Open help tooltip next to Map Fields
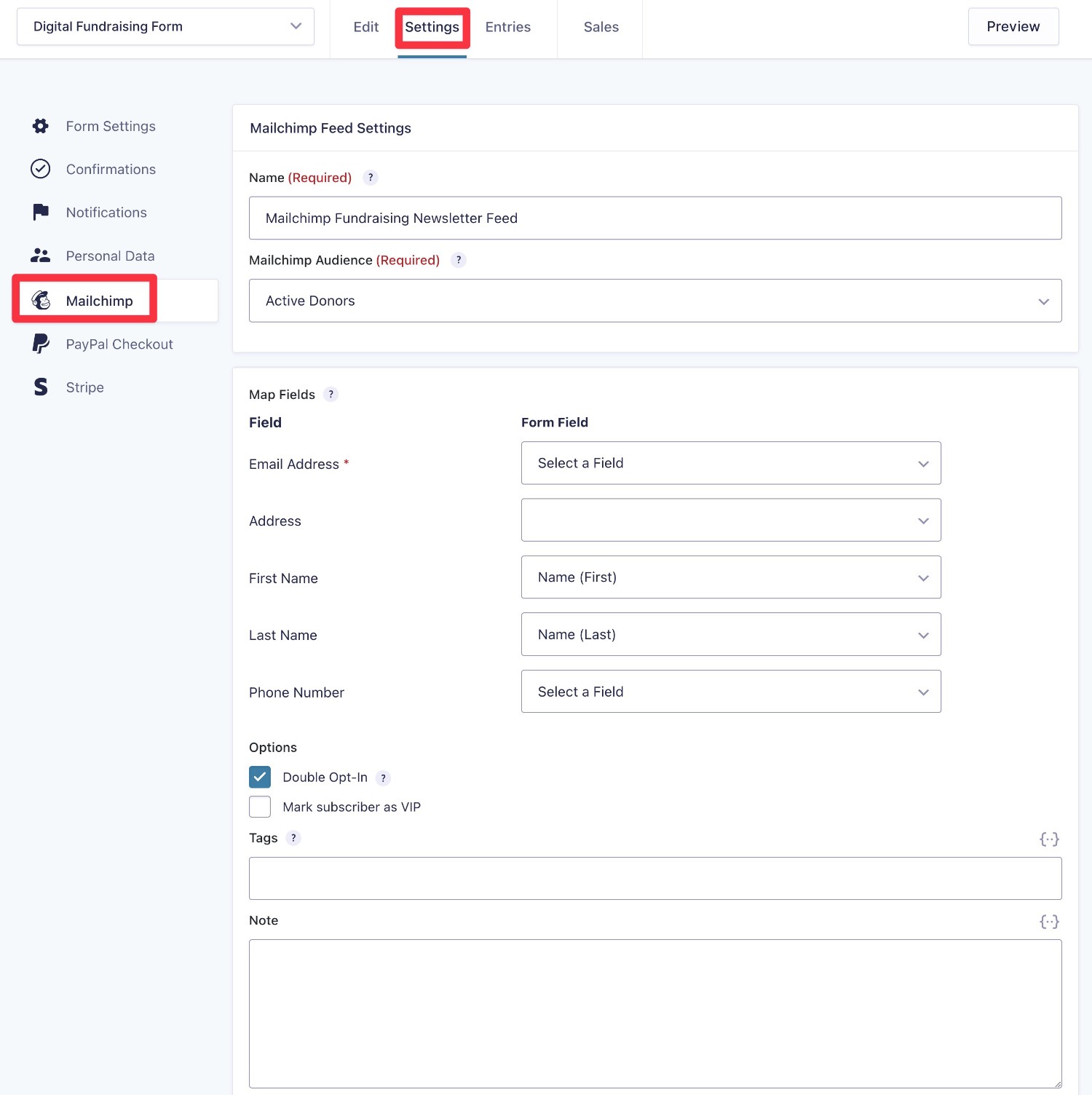This screenshot has width=1092, height=1095. click(x=331, y=395)
